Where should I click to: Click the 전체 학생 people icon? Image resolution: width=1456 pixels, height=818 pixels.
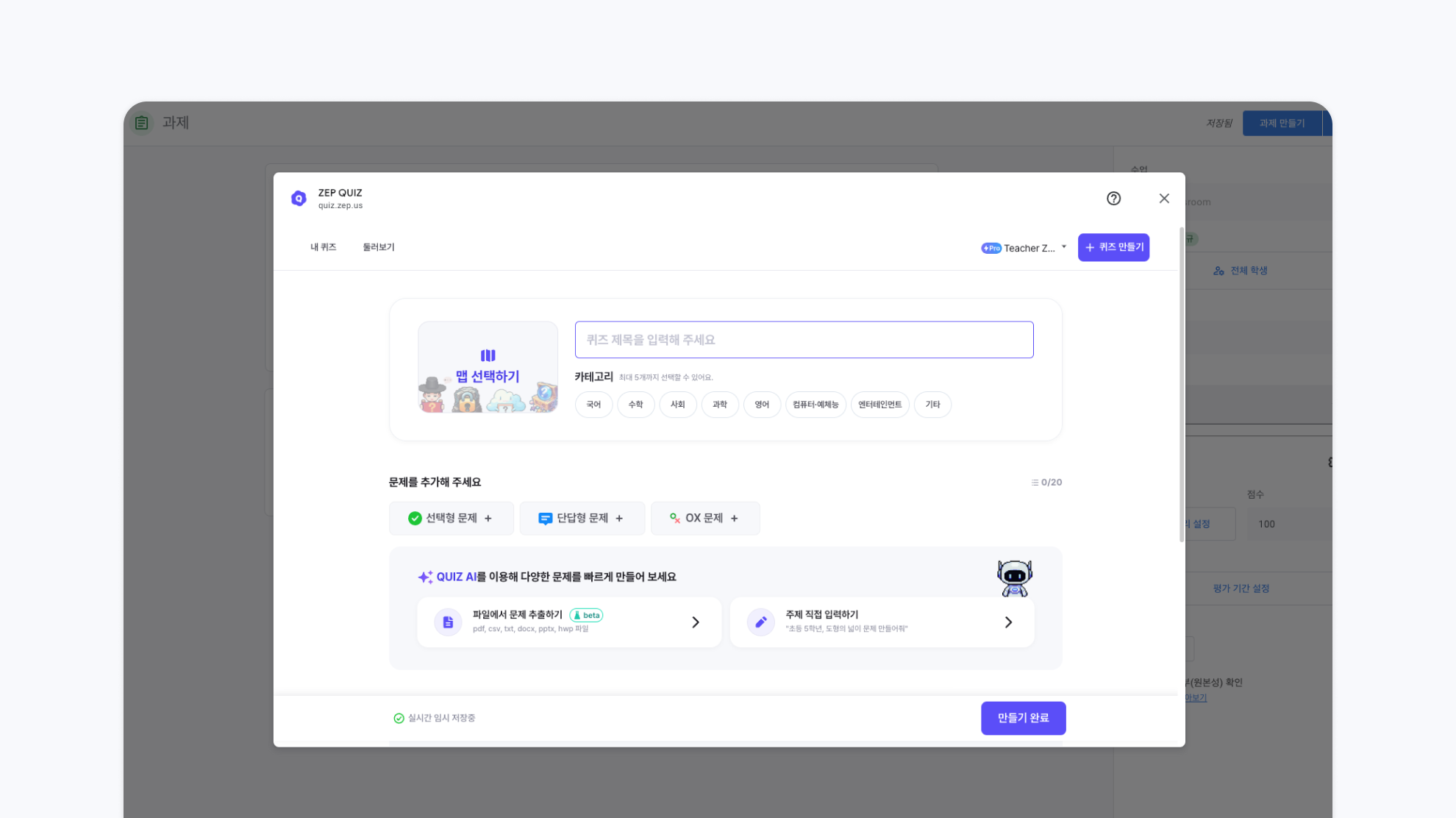click(x=1218, y=271)
